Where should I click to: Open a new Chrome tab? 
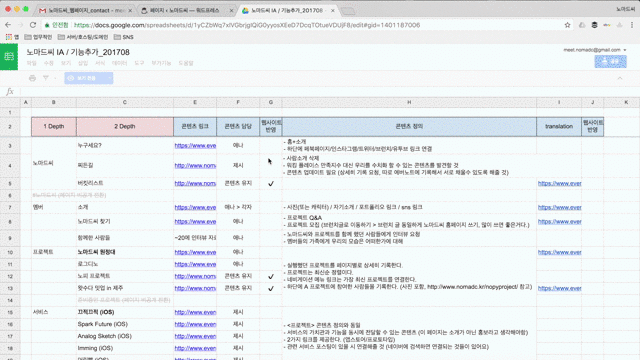348,11
